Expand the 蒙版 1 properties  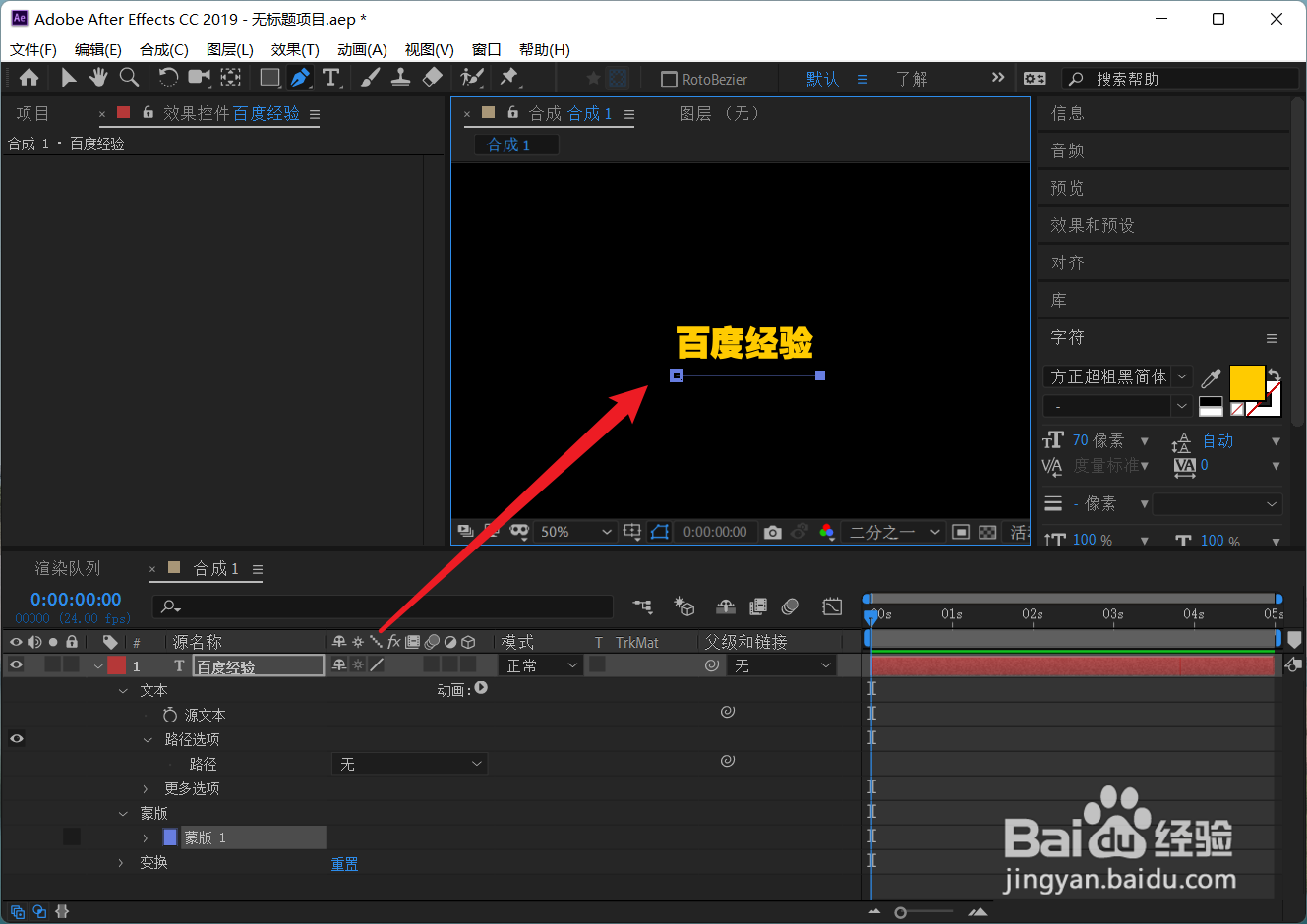click(x=146, y=837)
